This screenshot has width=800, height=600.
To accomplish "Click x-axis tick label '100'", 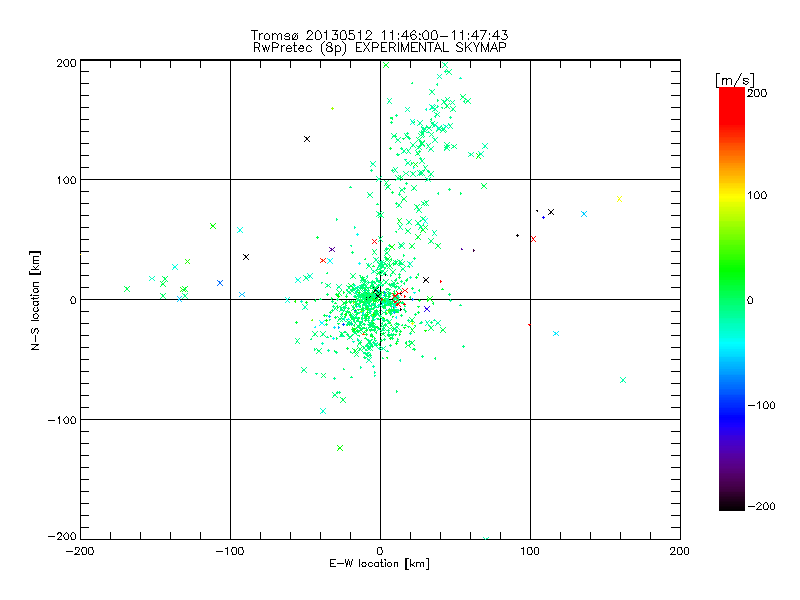I will click(x=530, y=552).
